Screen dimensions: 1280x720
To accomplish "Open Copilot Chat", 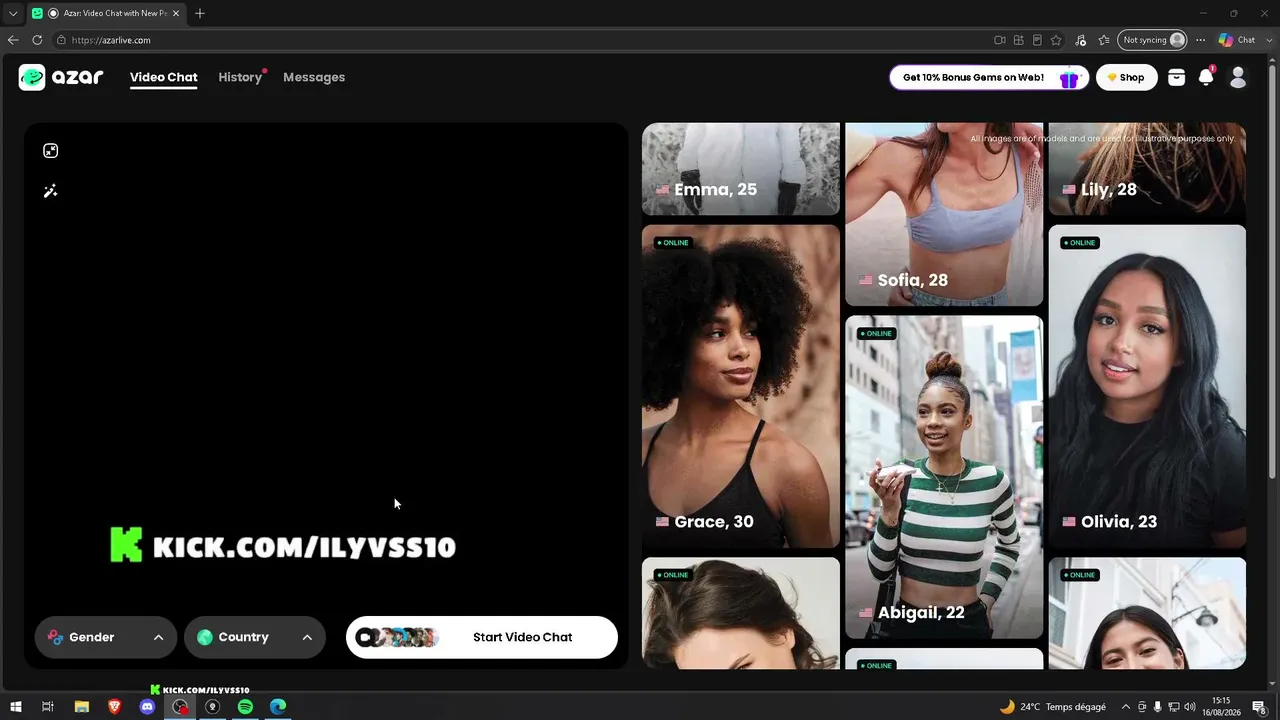I will tap(1238, 40).
